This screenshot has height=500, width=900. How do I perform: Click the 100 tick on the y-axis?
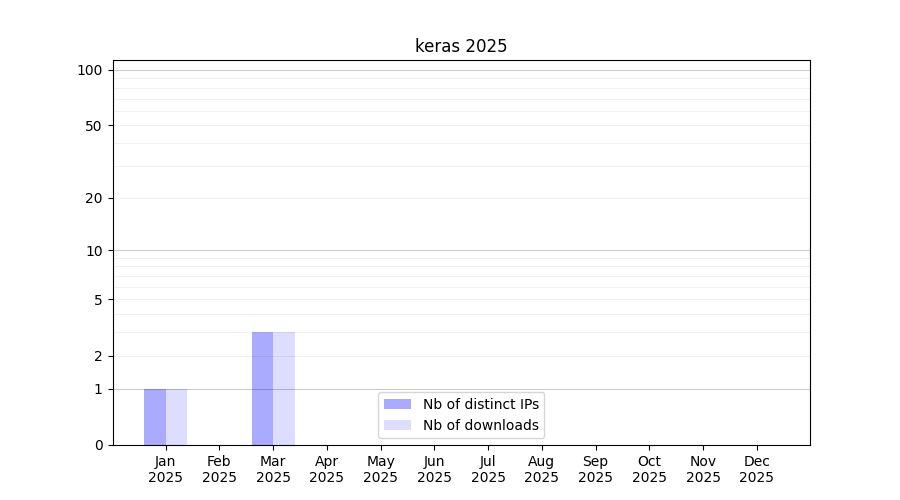pyautogui.click(x=90, y=70)
